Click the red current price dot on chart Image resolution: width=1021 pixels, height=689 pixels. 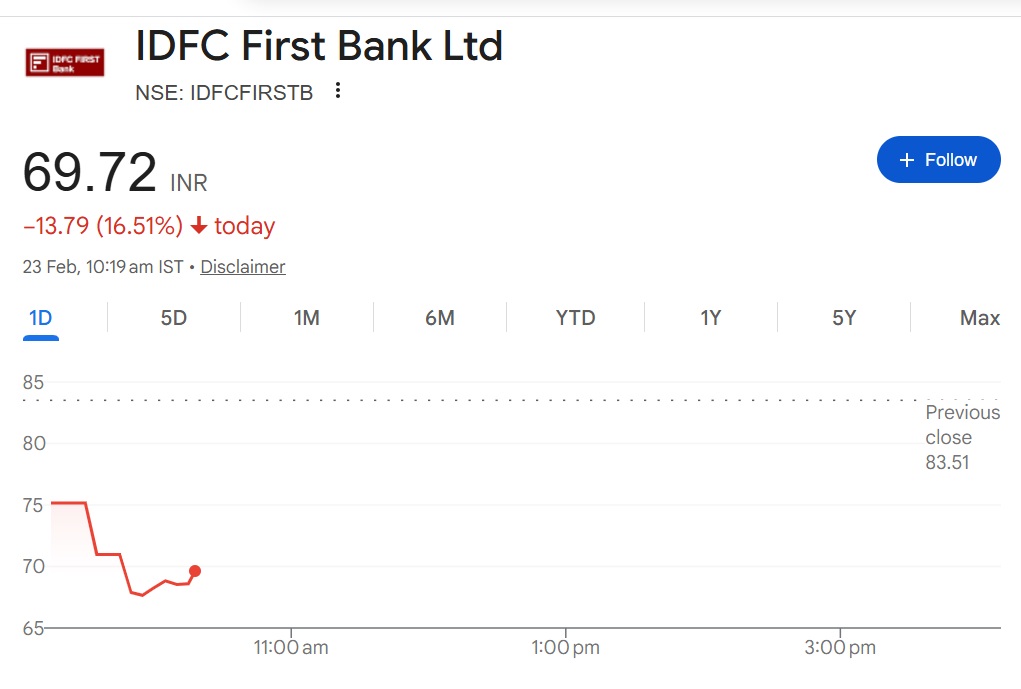pyautogui.click(x=195, y=571)
